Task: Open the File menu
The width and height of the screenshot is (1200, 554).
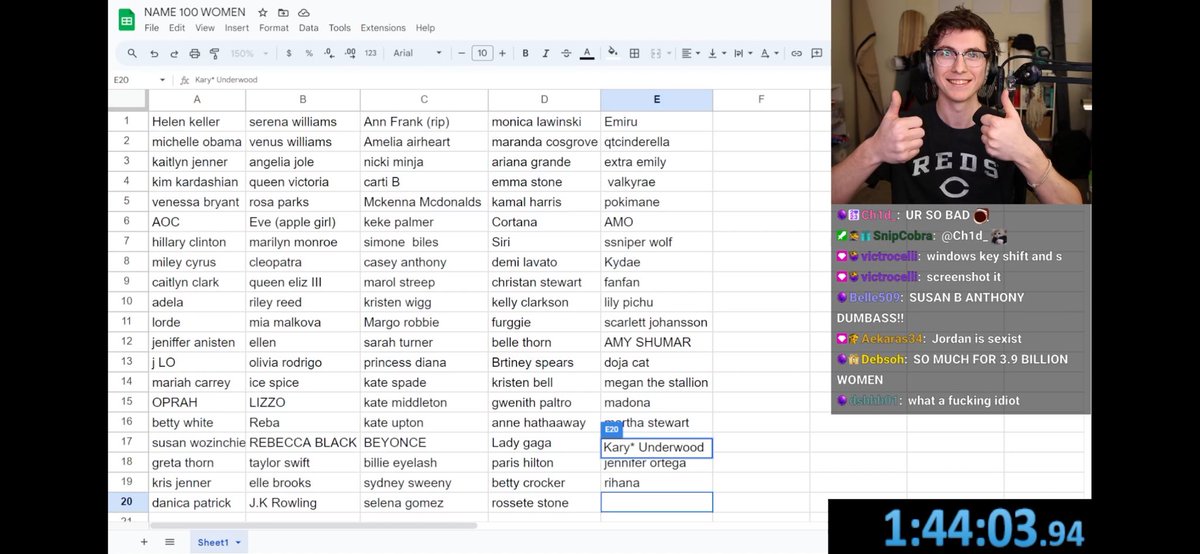Action: (152, 28)
